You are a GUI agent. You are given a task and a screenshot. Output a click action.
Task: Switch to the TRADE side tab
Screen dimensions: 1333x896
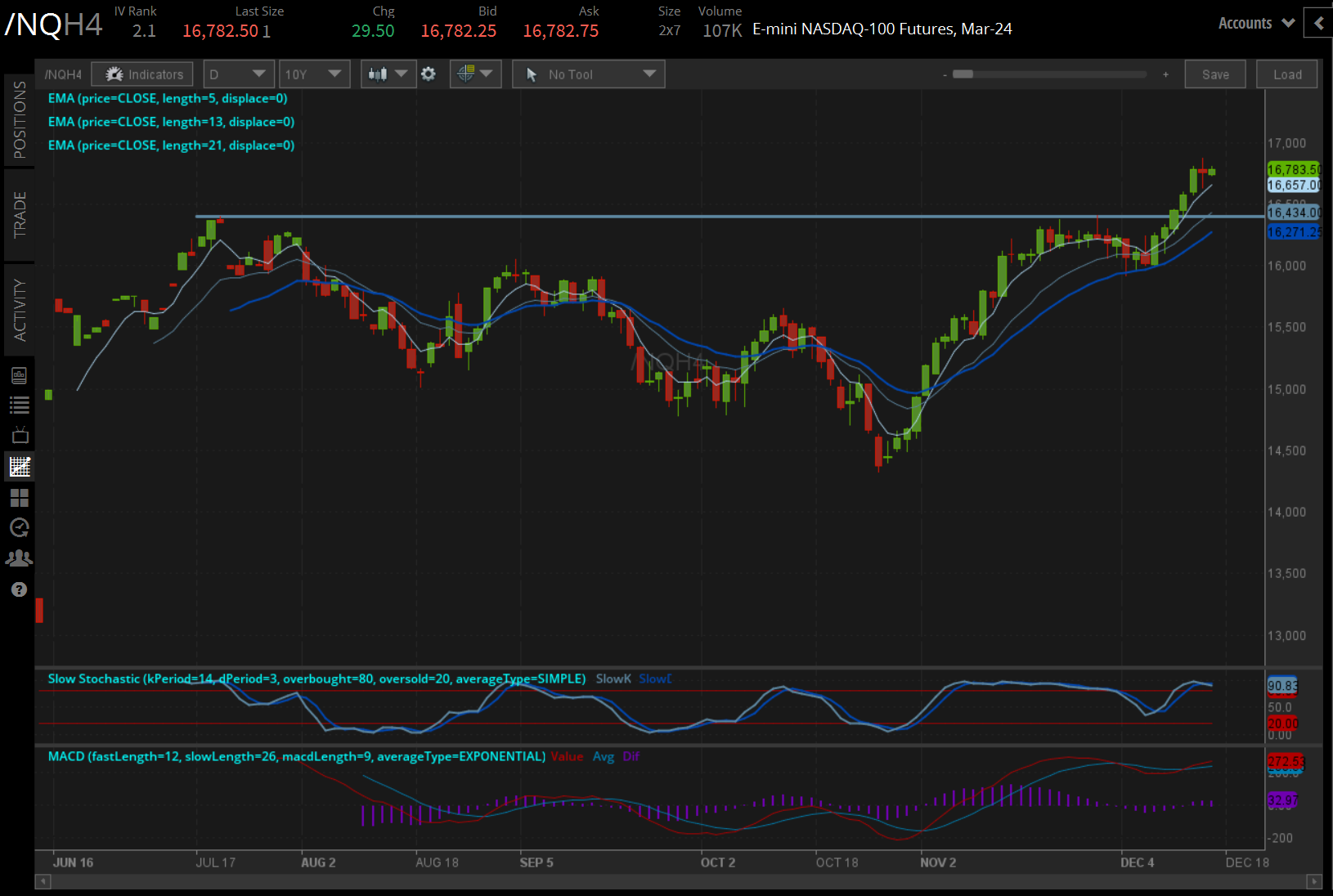pyautogui.click(x=20, y=215)
